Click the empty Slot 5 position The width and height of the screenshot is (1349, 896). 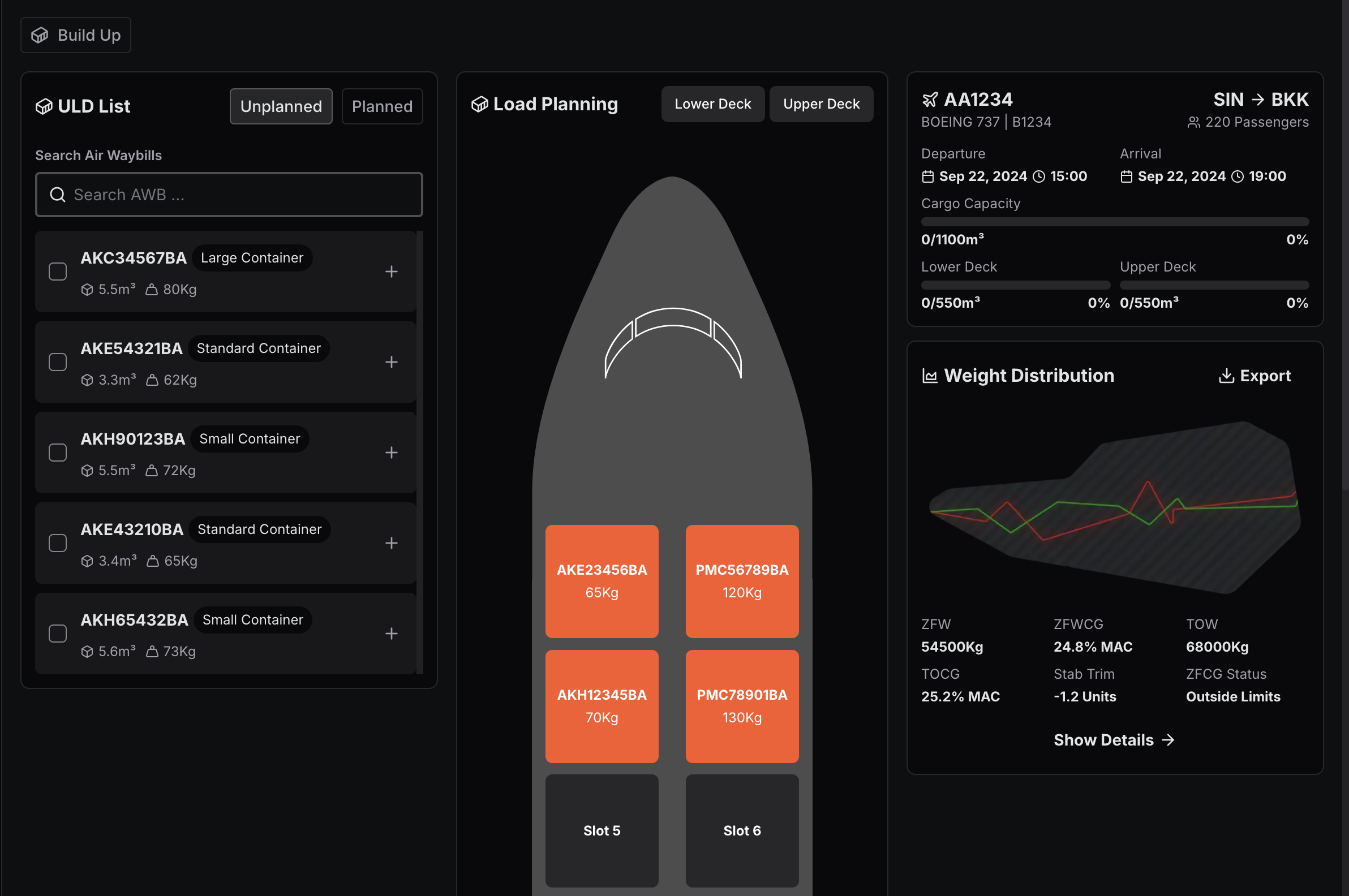tap(602, 830)
